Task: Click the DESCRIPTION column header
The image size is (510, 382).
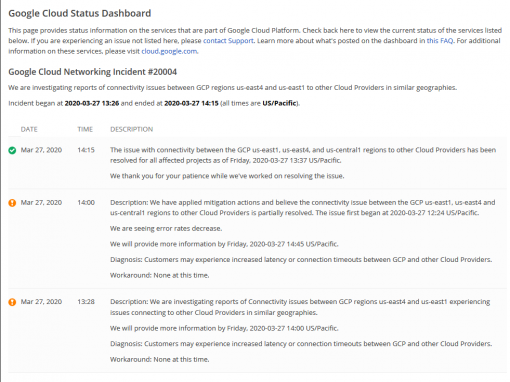Action: [132, 129]
